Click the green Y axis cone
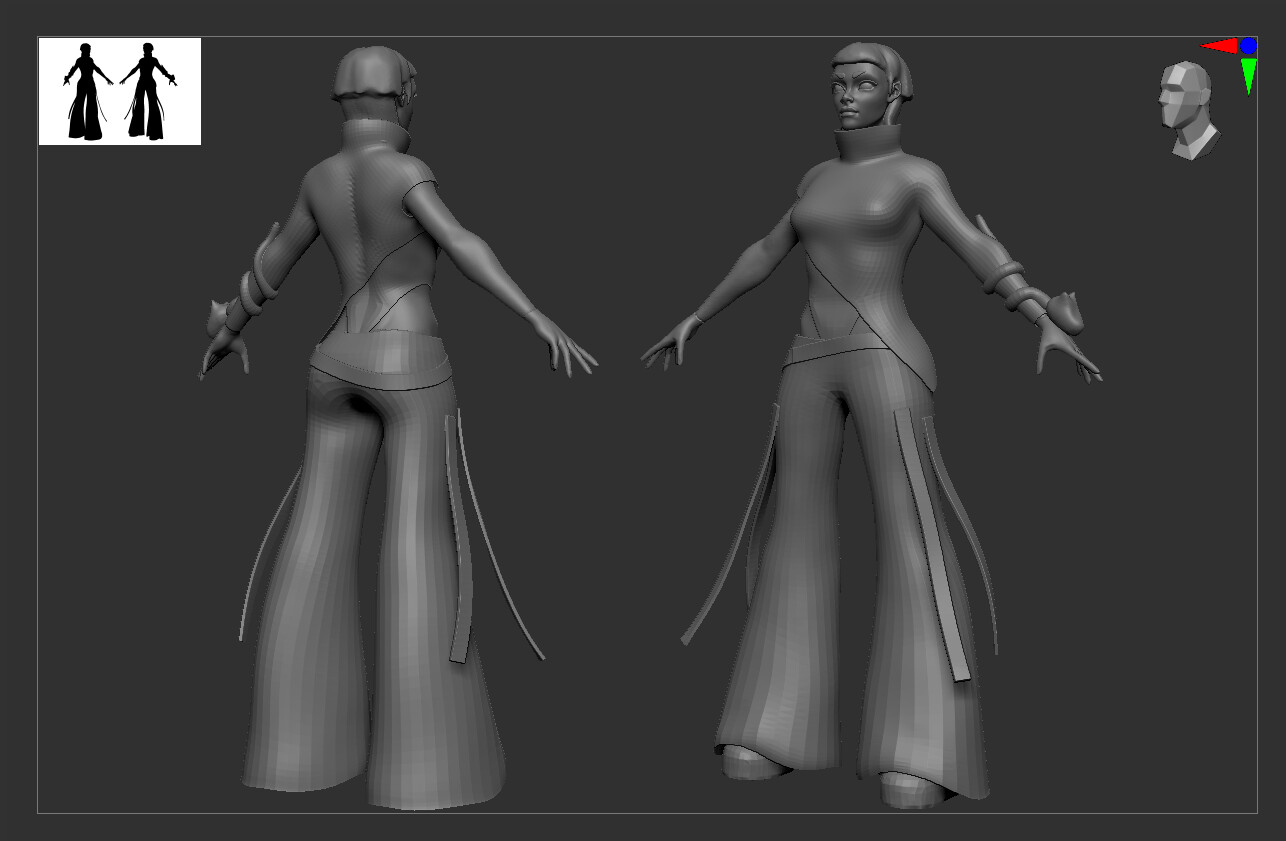1286x841 pixels. (x=1248, y=75)
